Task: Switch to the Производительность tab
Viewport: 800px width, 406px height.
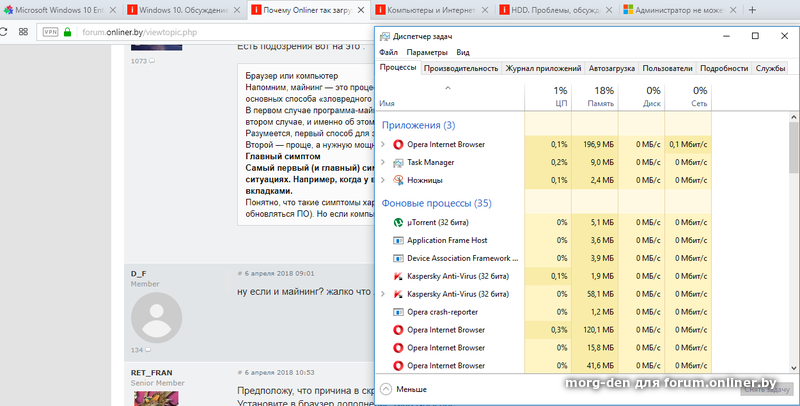Action: [x=461, y=68]
